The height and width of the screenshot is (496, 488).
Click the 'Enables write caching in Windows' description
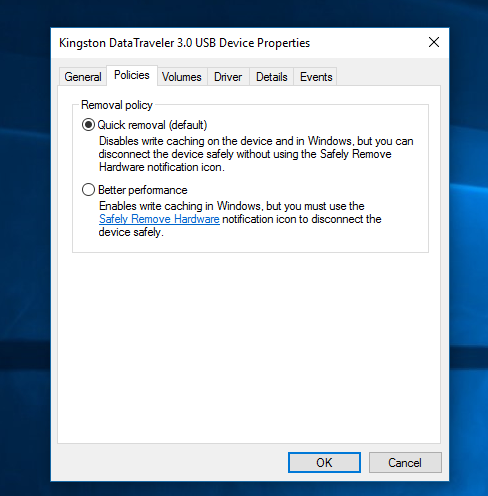pyautogui.click(x=240, y=219)
